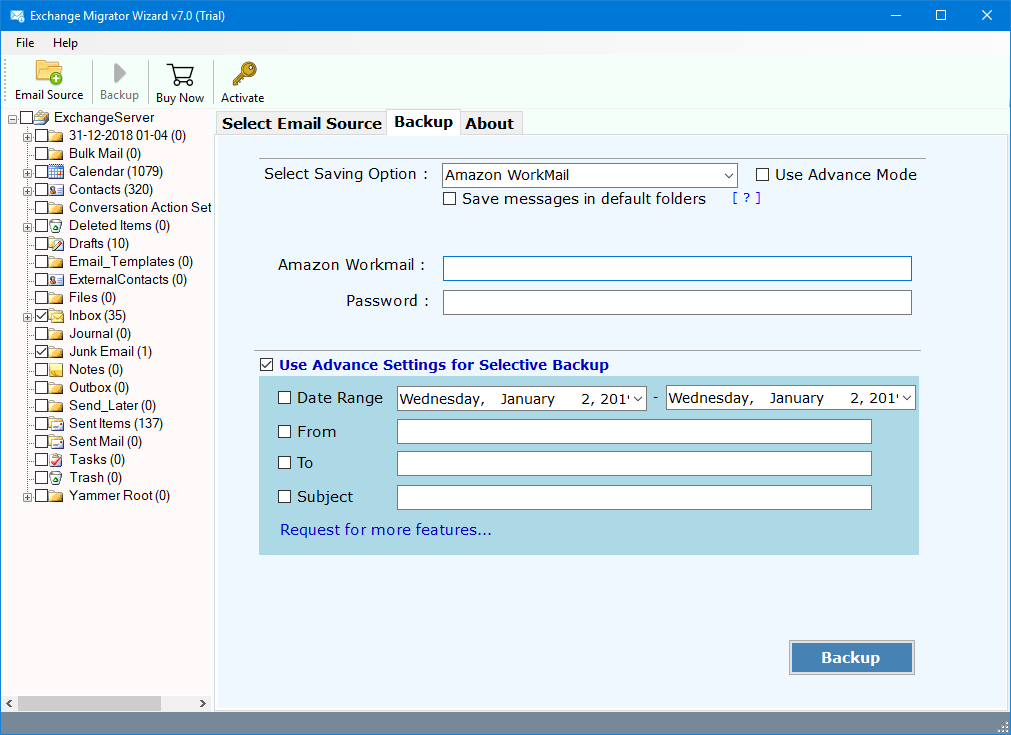The width and height of the screenshot is (1011, 735).
Task: Click the Sent Items folder icon
Action: click(x=57, y=424)
